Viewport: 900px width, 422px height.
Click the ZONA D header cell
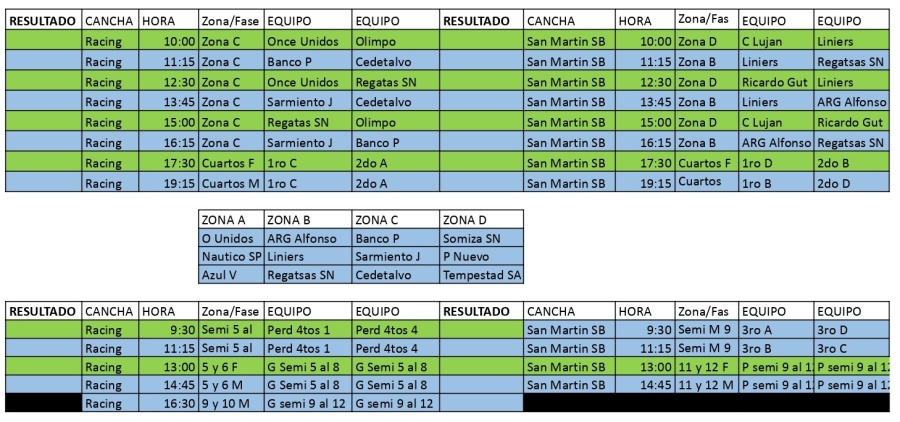coord(481,220)
